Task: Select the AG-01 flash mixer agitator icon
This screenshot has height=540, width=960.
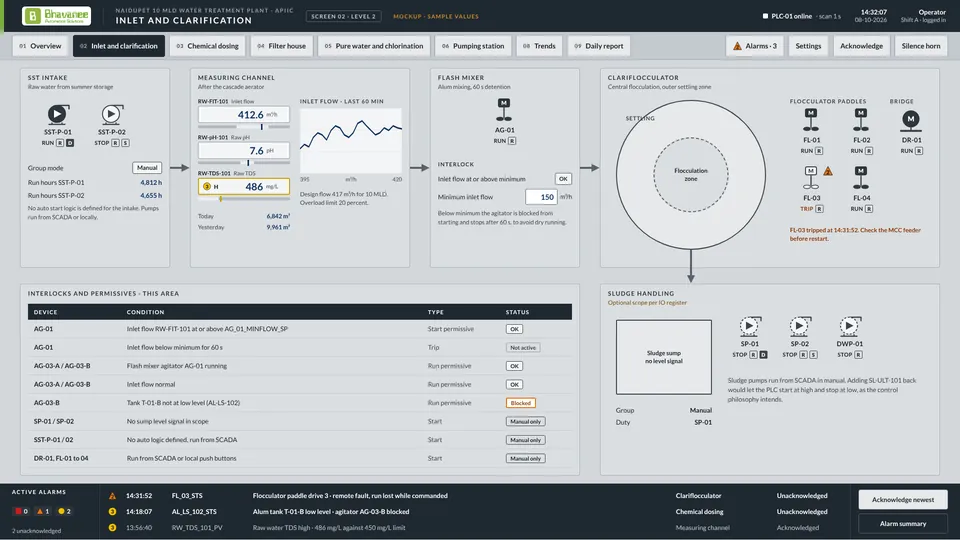Action: click(x=504, y=110)
